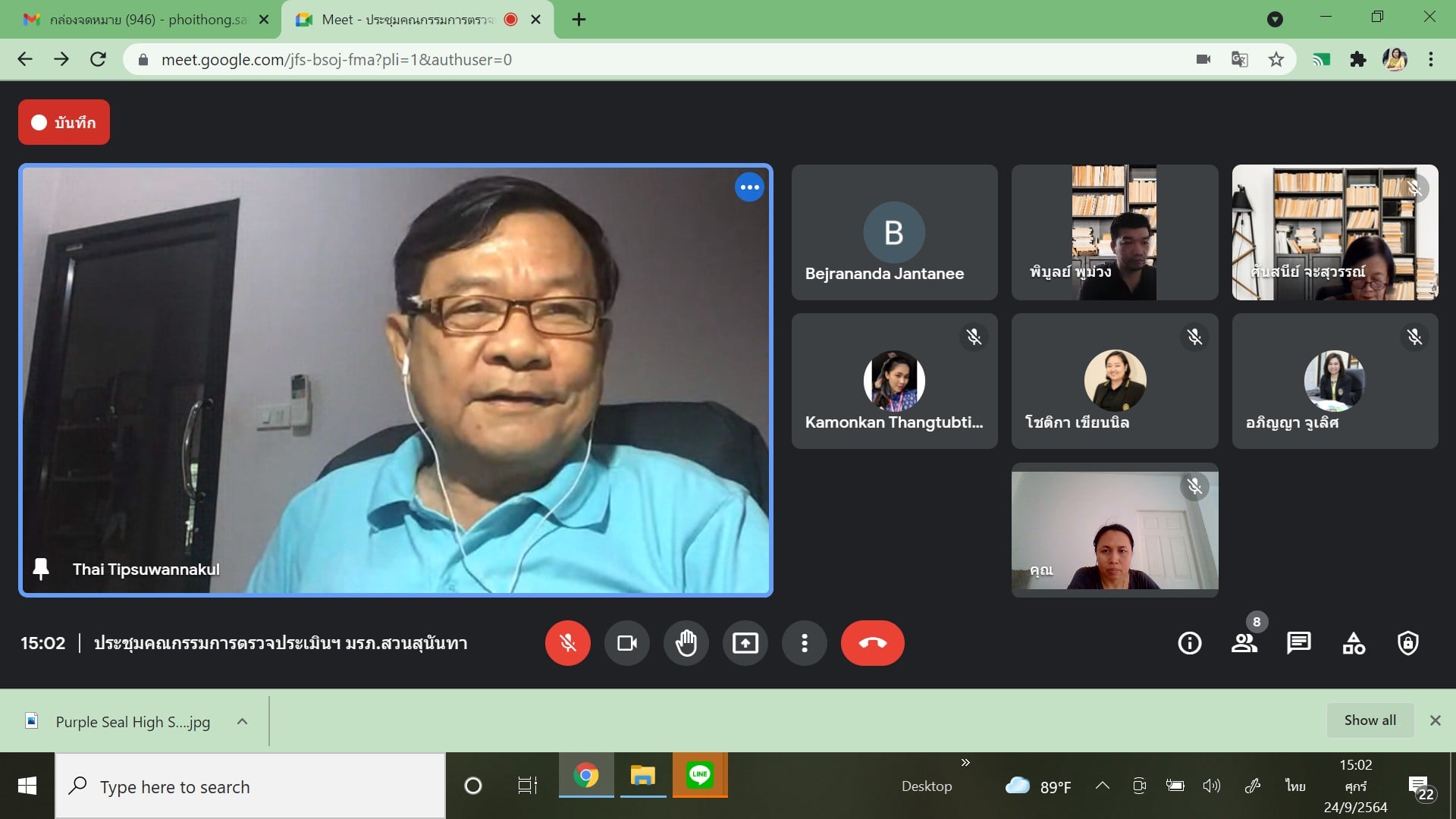Open meeting details info icon
Image resolution: width=1456 pixels, height=819 pixels.
point(1189,643)
